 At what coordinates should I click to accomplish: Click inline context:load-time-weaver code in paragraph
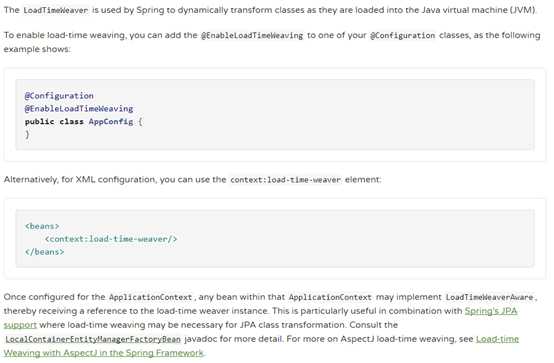point(285,180)
